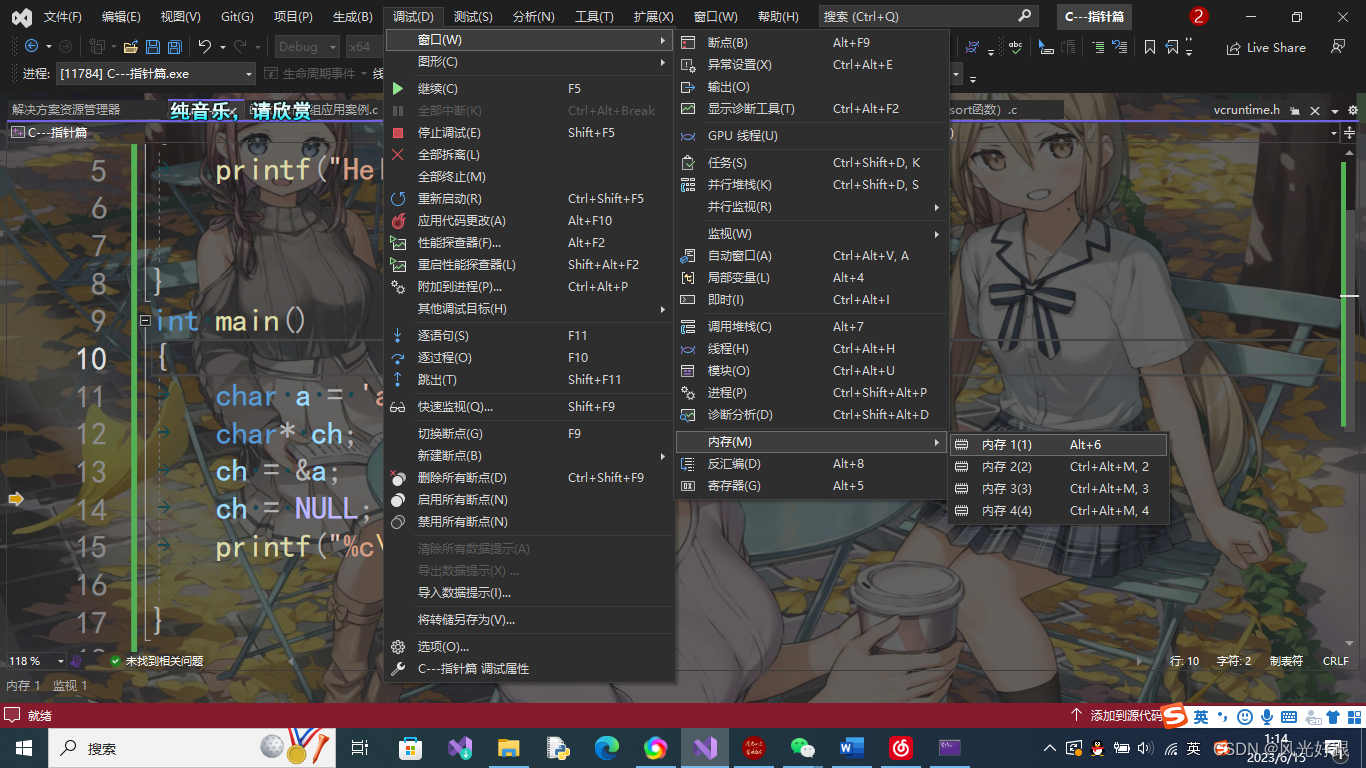This screenshot has height=768, width=1366.
Task: Click the 性能探查器 (Performance Profiler) icon
Action: pos(398,243)
